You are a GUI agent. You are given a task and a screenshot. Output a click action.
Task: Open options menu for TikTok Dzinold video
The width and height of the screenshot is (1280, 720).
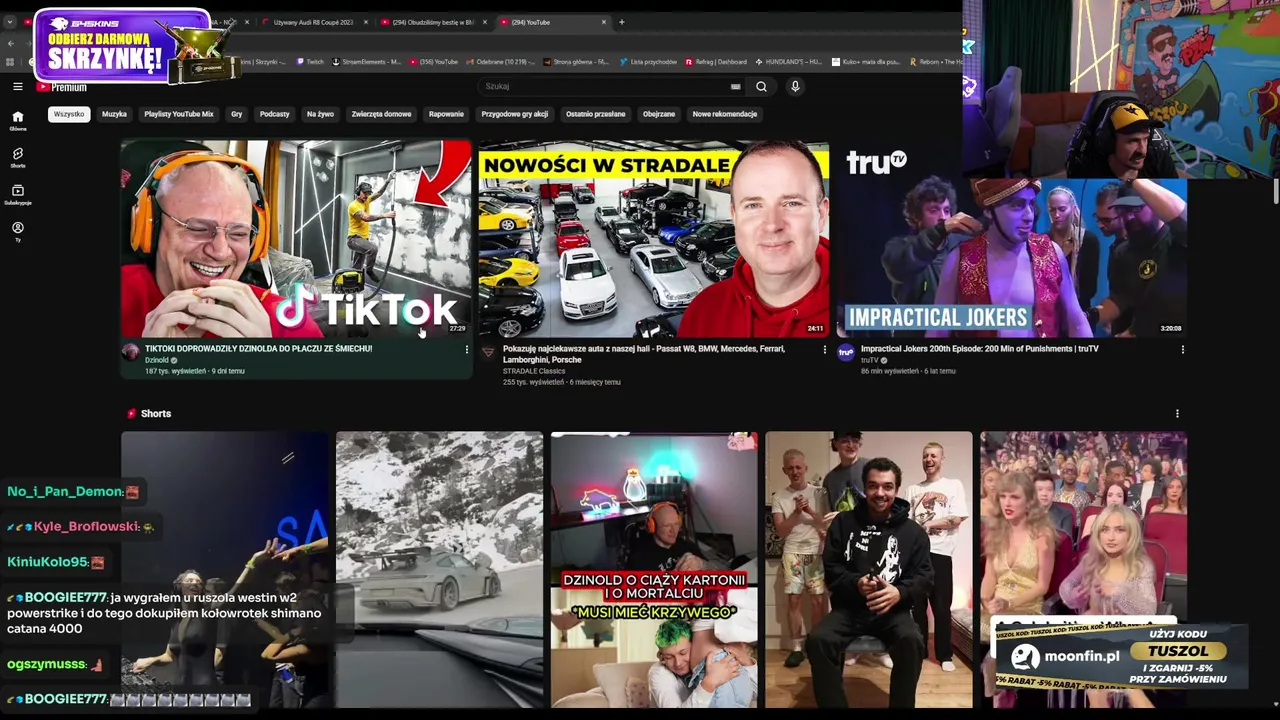pos(466,350)
